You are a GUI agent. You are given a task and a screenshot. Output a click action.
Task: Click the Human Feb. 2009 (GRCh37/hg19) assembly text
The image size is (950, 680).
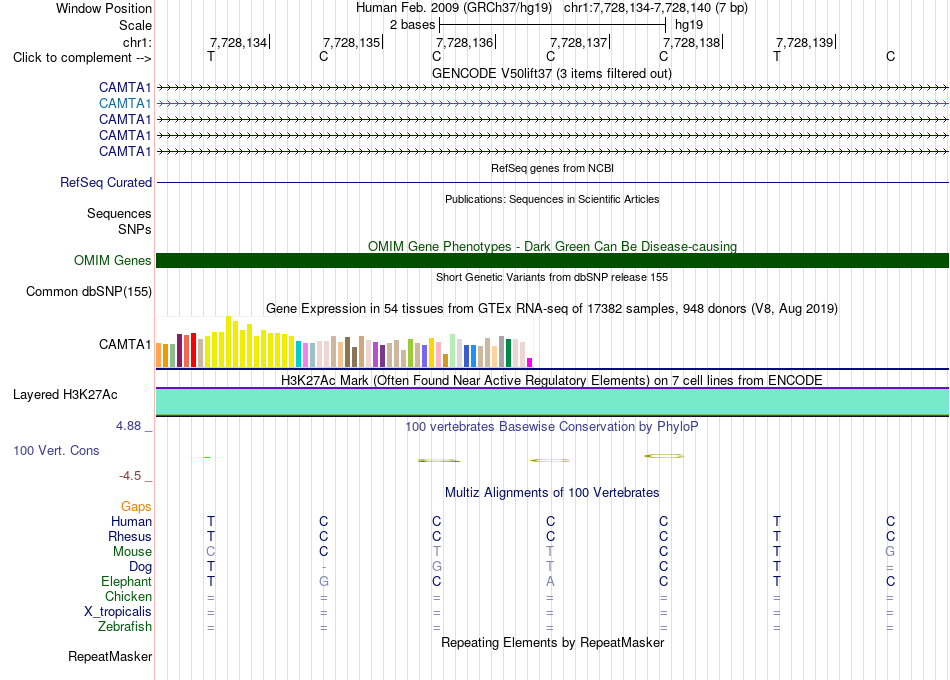(x=454, y=8)
